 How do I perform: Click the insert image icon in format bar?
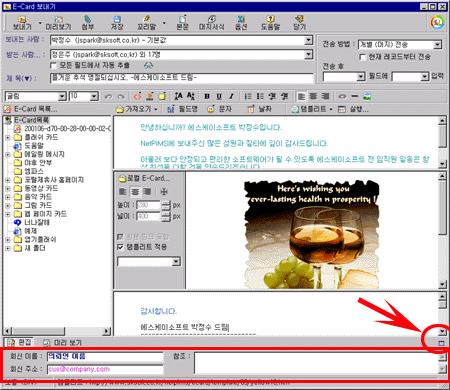click(x=367, y=96)
